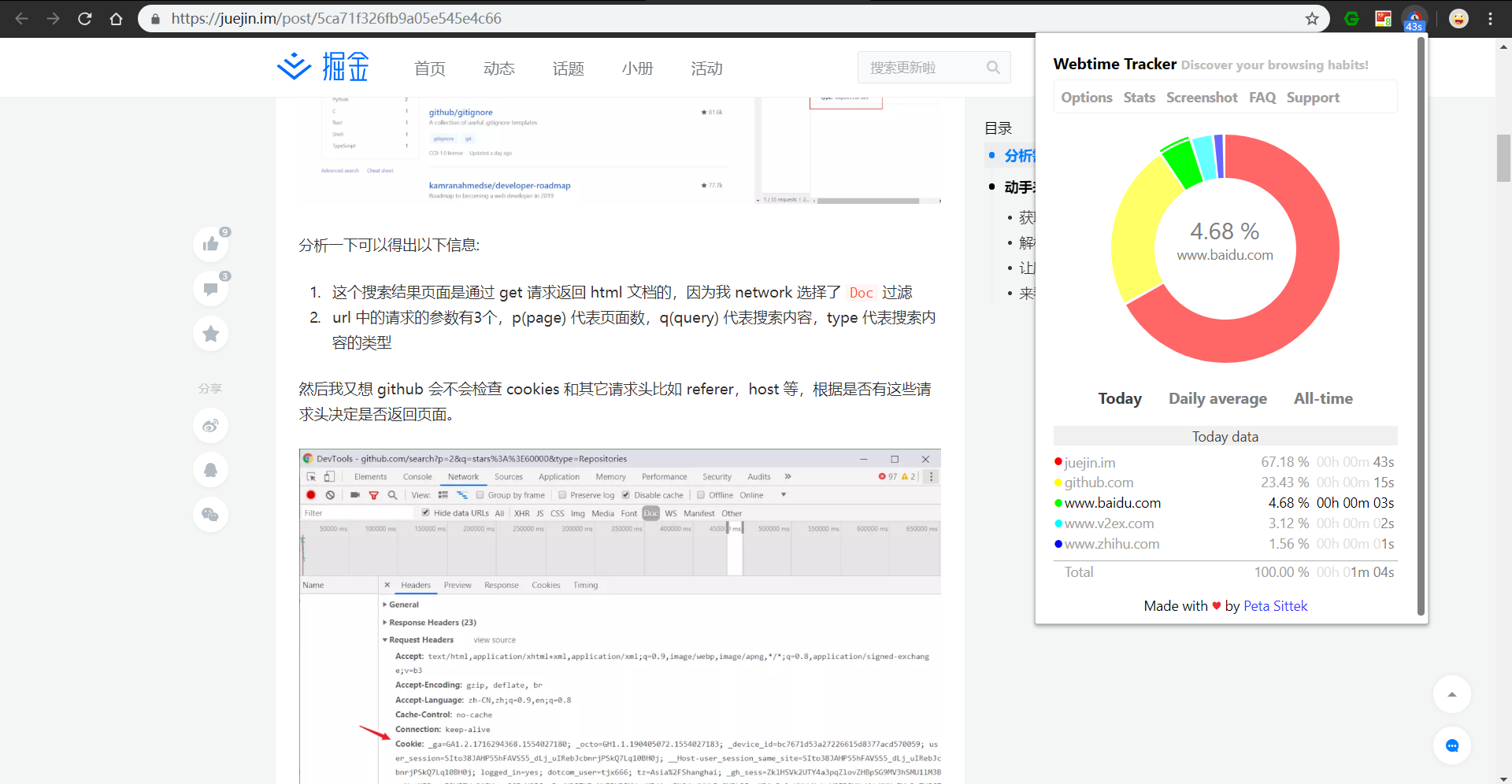Image resolution: width=1512 pixels, height=784 pixels.
Task: Click the browser forward arrow
Action: coord(53,18)
